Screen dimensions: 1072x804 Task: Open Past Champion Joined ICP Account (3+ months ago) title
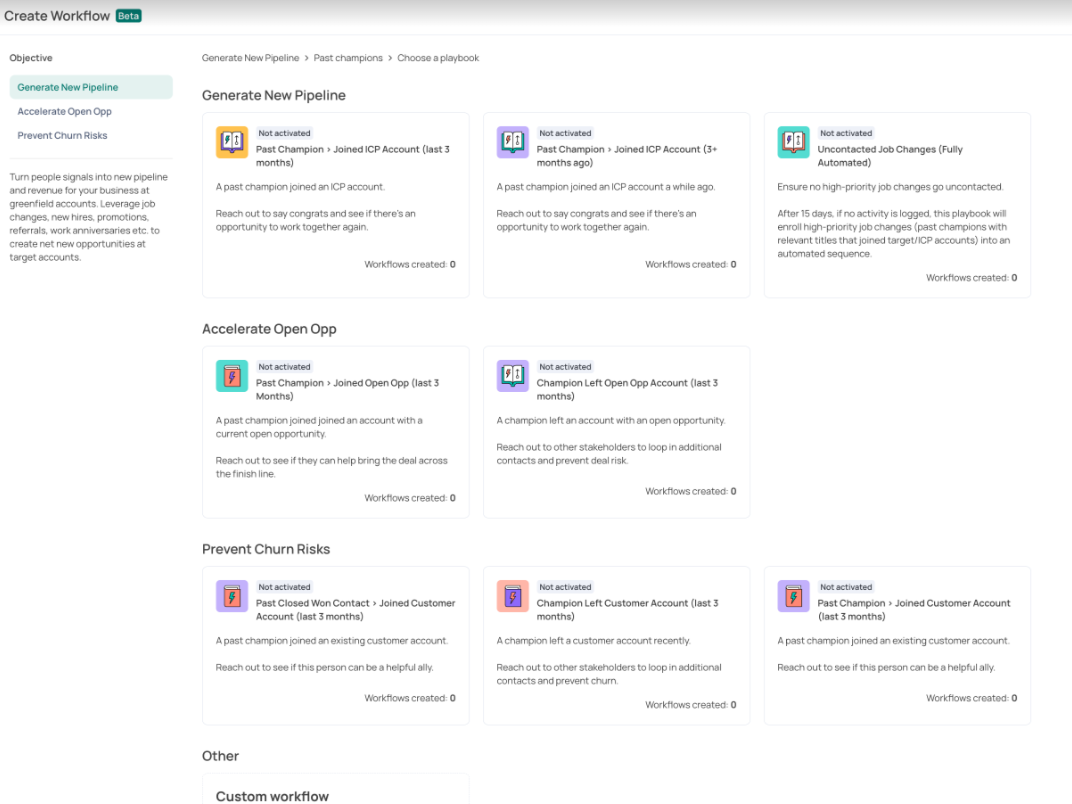coord(627,156)
